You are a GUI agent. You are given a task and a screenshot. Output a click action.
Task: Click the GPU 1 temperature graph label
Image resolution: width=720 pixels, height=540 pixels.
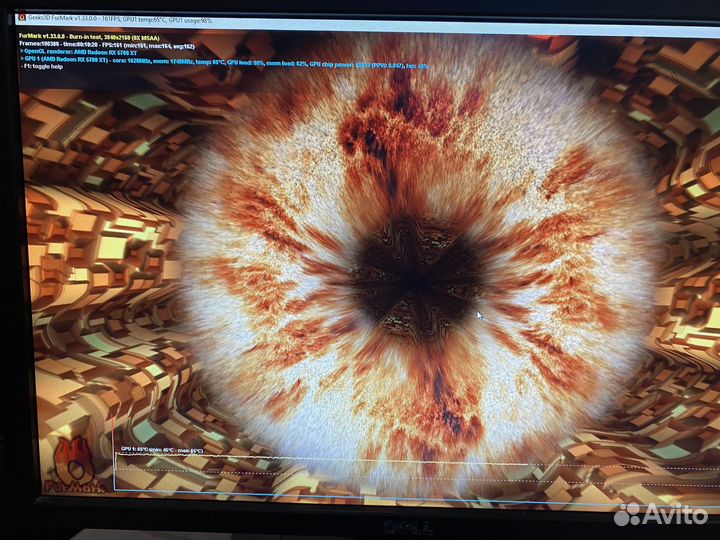pos(162,450)
